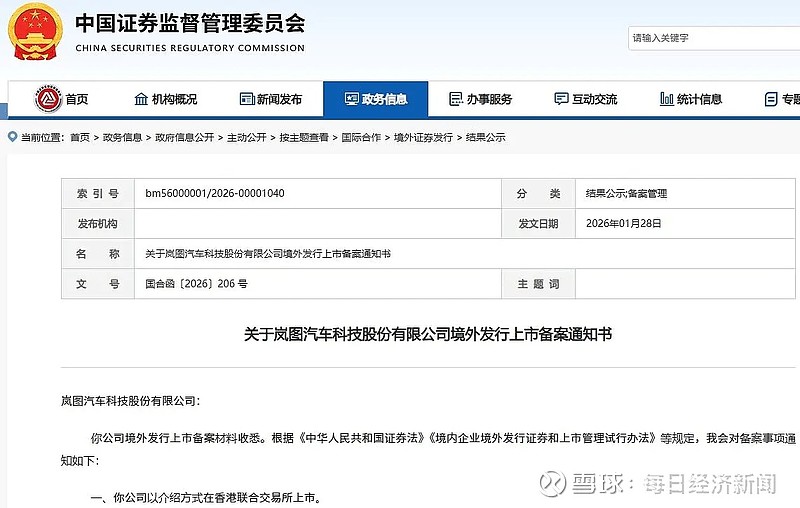
Task: Click the salutation 岚图汽车科技股份有限公司：
Action: (131, 401)
